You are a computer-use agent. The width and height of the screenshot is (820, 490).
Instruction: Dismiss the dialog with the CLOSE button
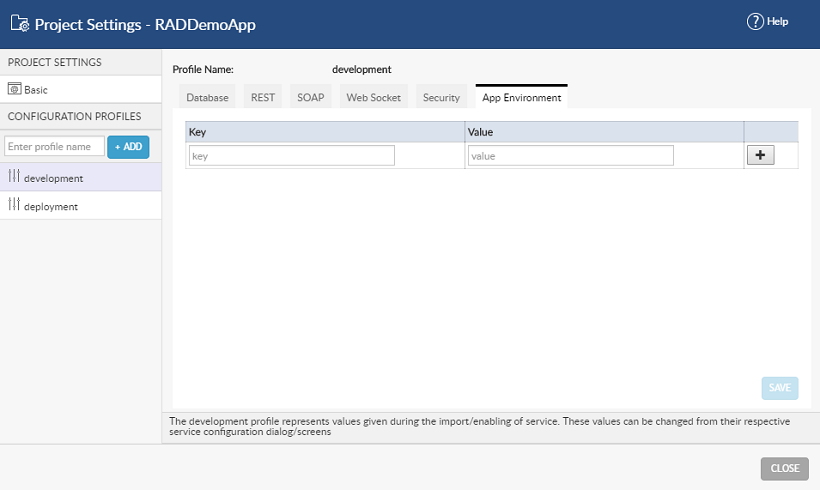(784, 468)
